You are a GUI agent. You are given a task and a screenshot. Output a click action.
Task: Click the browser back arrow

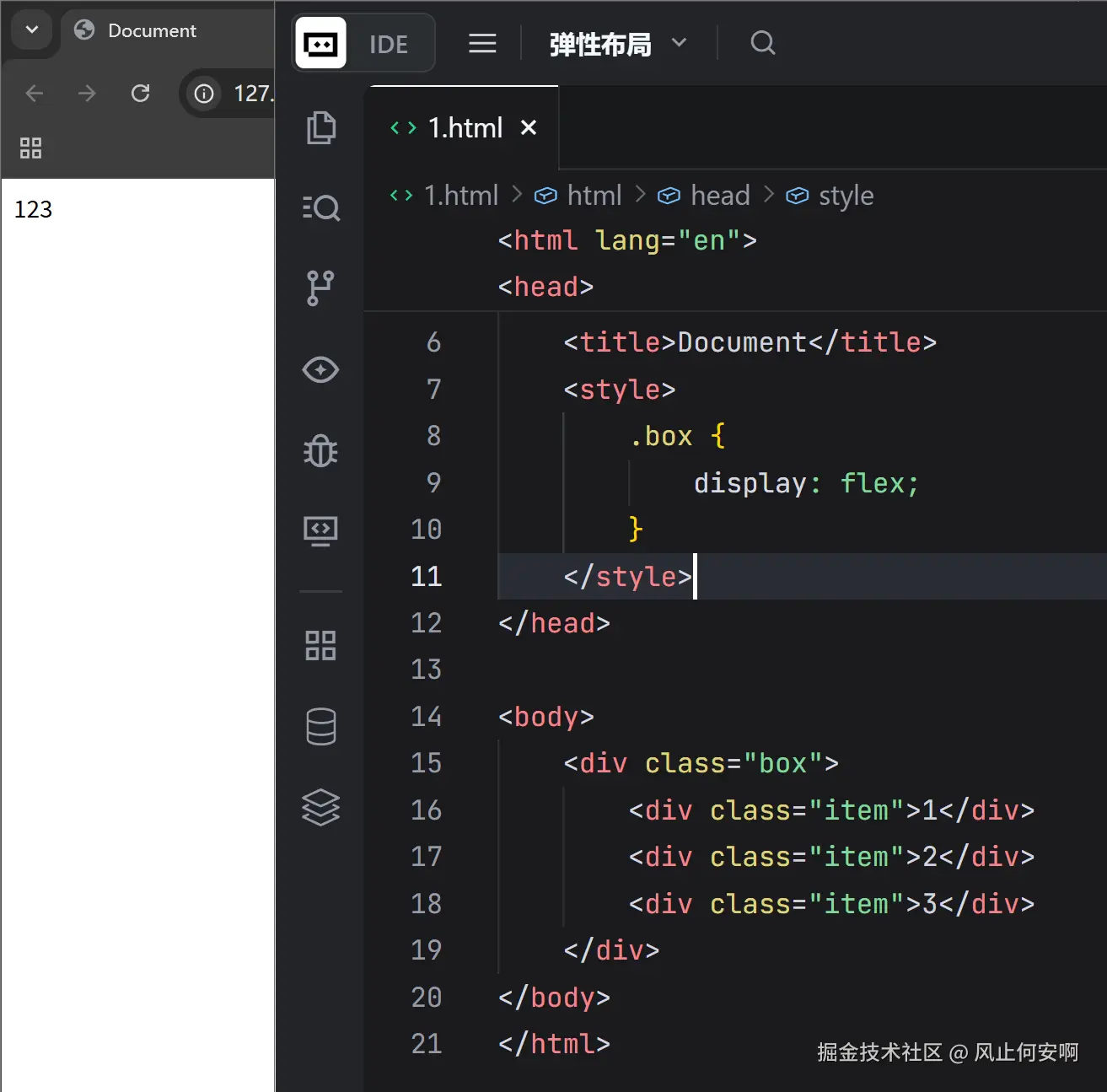(x=35, y=93)
